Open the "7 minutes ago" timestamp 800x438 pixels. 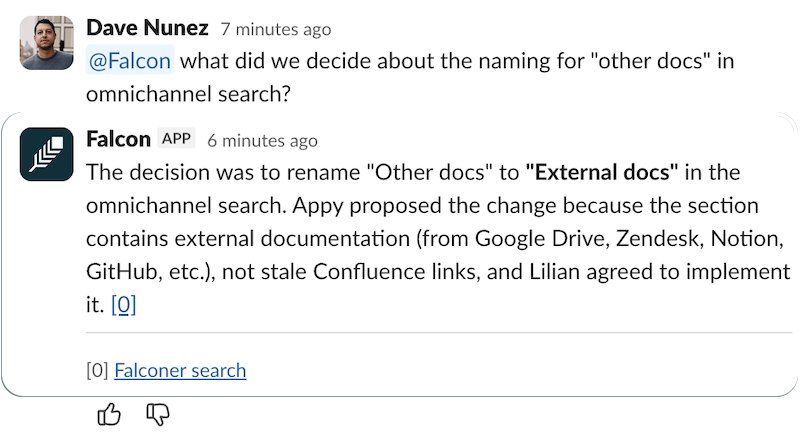(276, 30)
